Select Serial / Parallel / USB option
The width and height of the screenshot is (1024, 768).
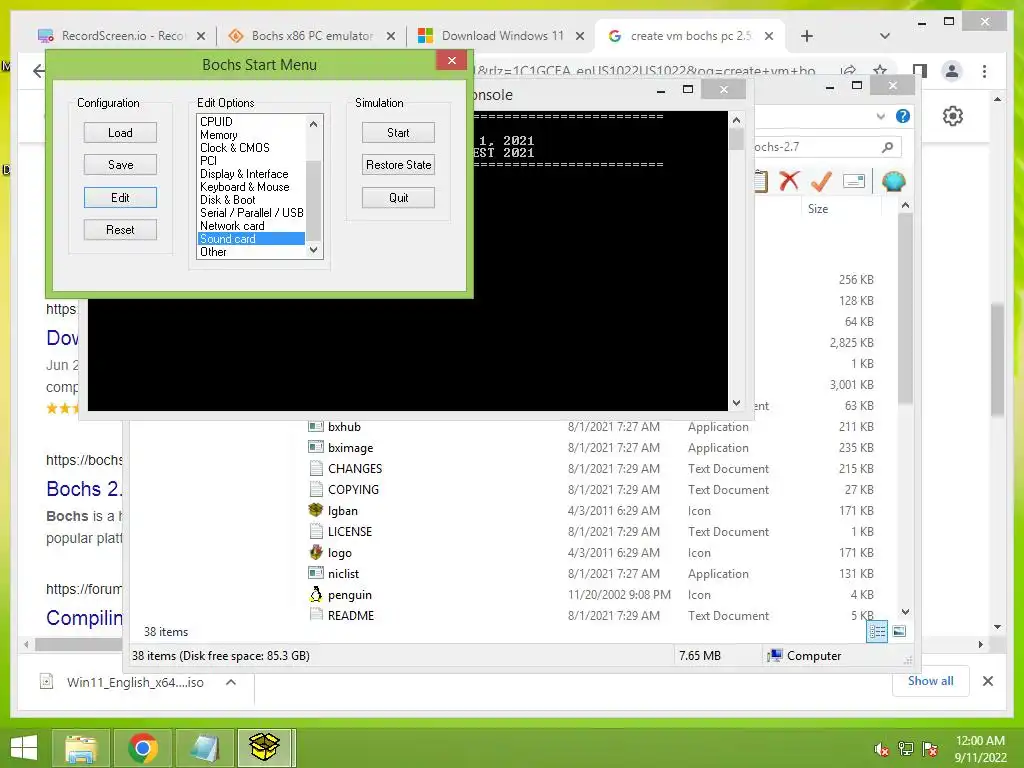[x=251, y=213]
